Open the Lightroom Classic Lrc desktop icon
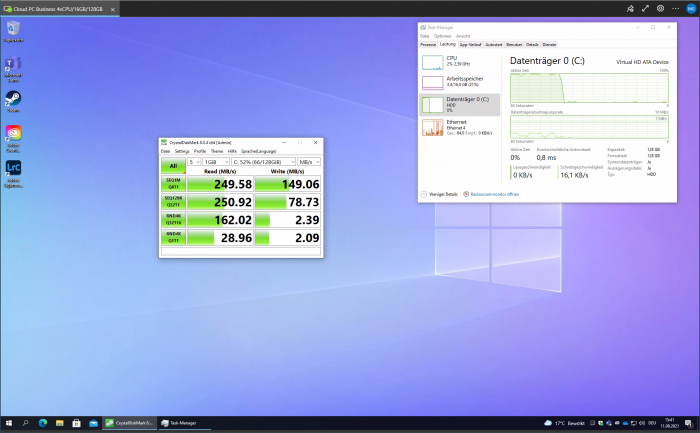 [13, 174]
